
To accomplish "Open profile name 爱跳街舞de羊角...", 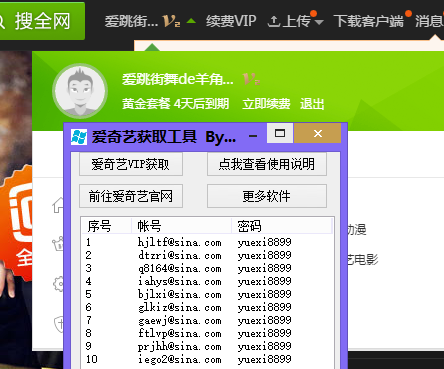I will [x=178, y=79].
